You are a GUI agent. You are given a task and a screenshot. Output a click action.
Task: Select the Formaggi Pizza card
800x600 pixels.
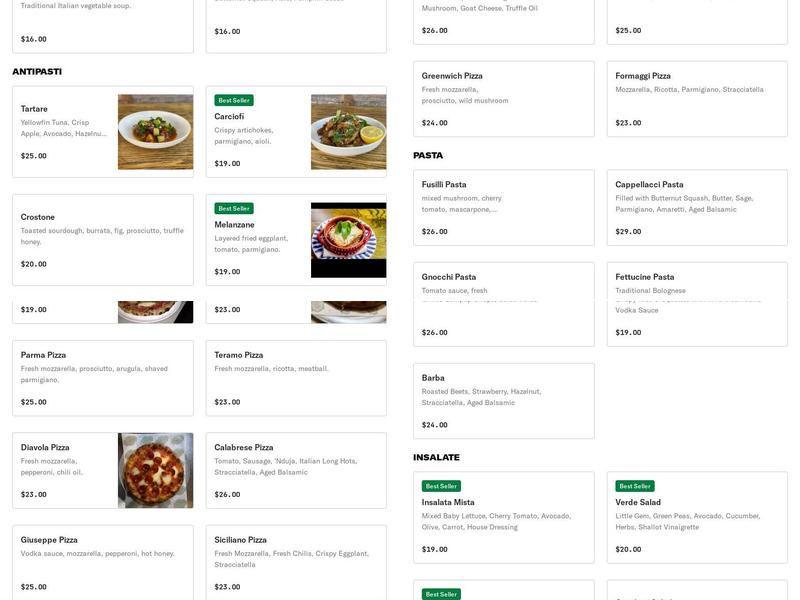pyautogui.click(x=697, y=99)
